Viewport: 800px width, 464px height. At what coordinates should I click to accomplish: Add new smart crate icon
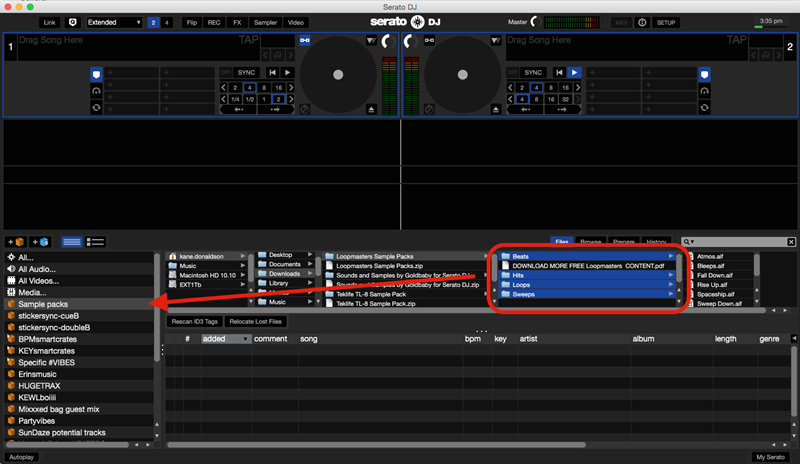tap(40, 242)
